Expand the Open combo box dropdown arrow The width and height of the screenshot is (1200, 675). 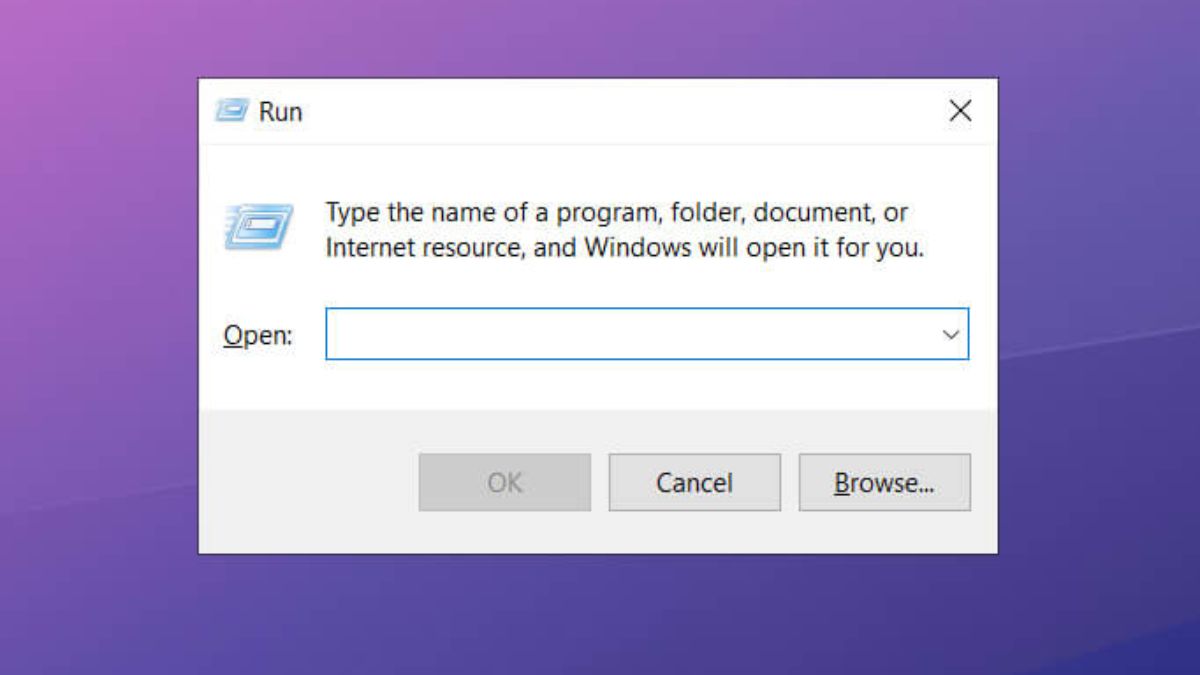point(951,335)
